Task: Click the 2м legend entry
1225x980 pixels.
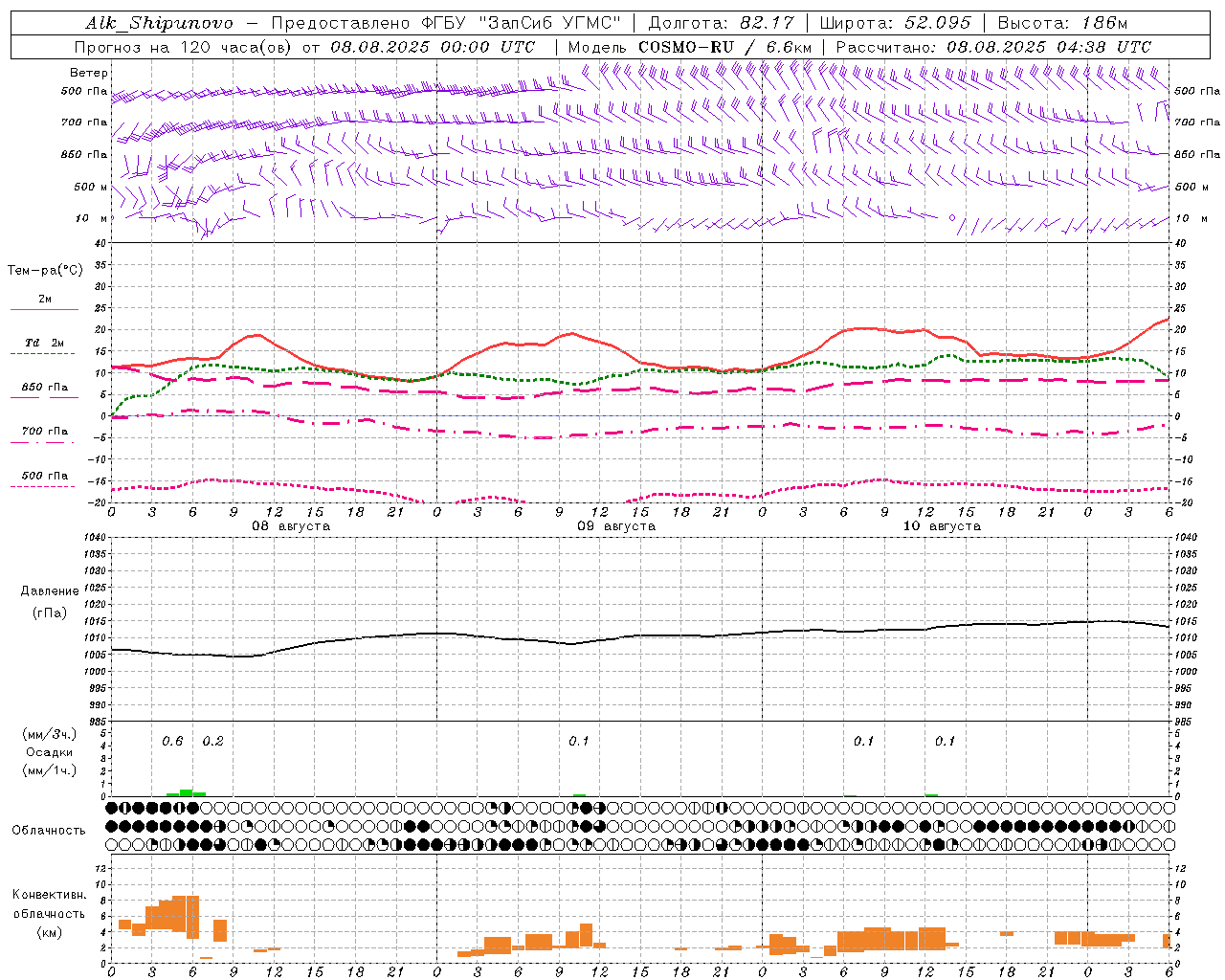Action: coord(45,300)
